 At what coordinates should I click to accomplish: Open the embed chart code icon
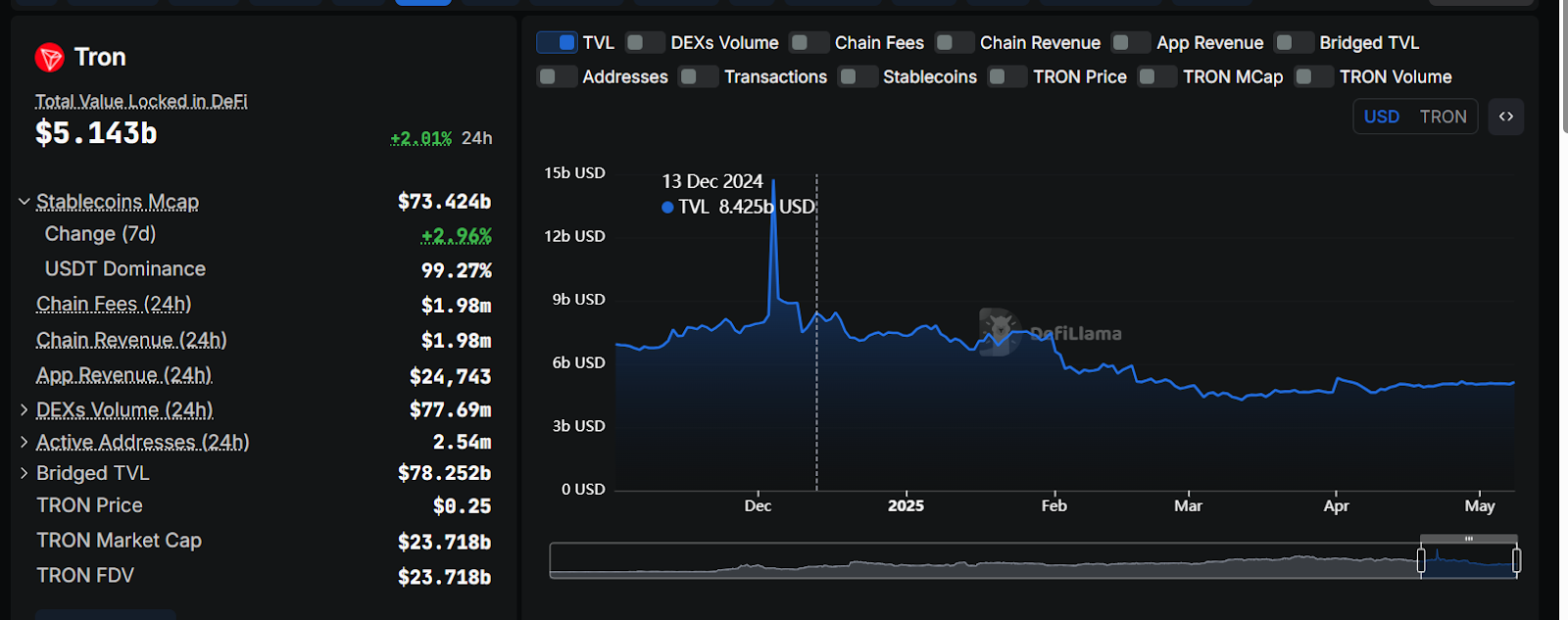(1506, 117)
